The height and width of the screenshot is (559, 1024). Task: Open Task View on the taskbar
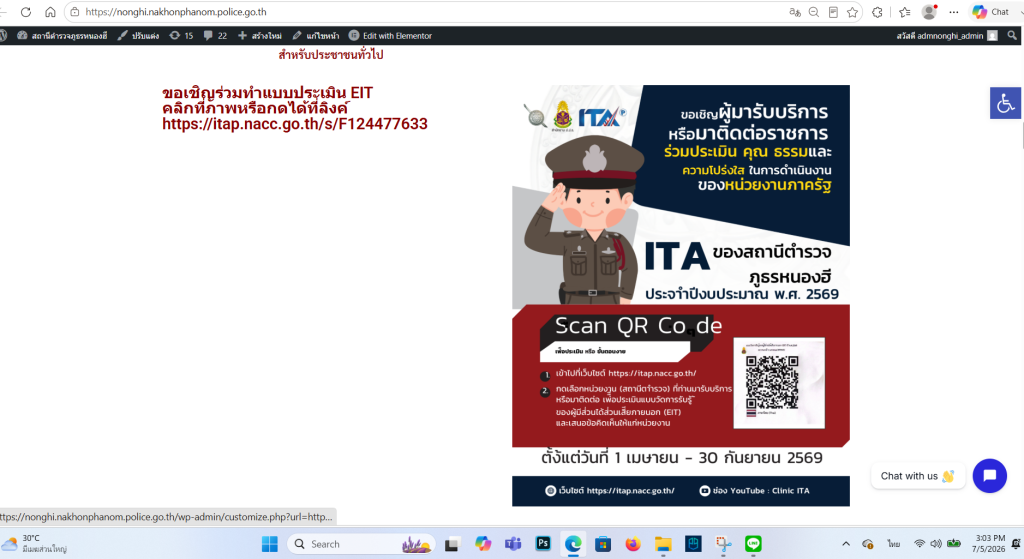tap(452, 543)
